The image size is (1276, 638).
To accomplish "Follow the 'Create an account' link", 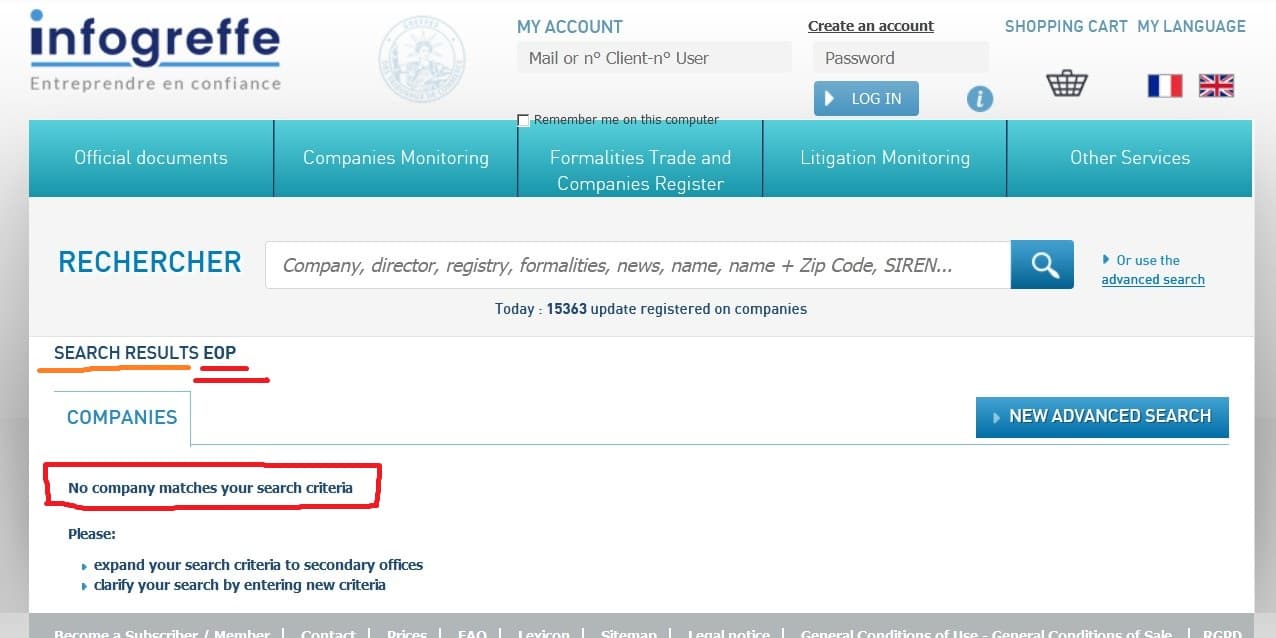I will pos(871,26).
